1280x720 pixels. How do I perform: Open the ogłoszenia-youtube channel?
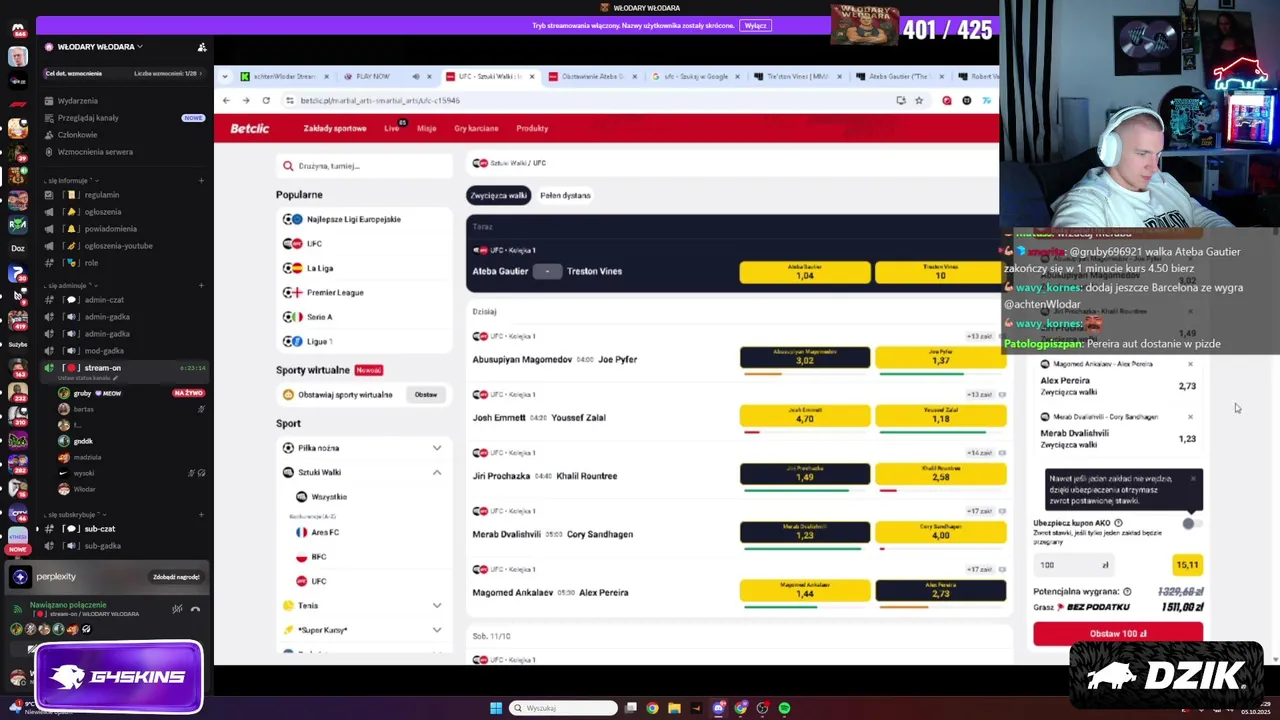coord(119,246)
